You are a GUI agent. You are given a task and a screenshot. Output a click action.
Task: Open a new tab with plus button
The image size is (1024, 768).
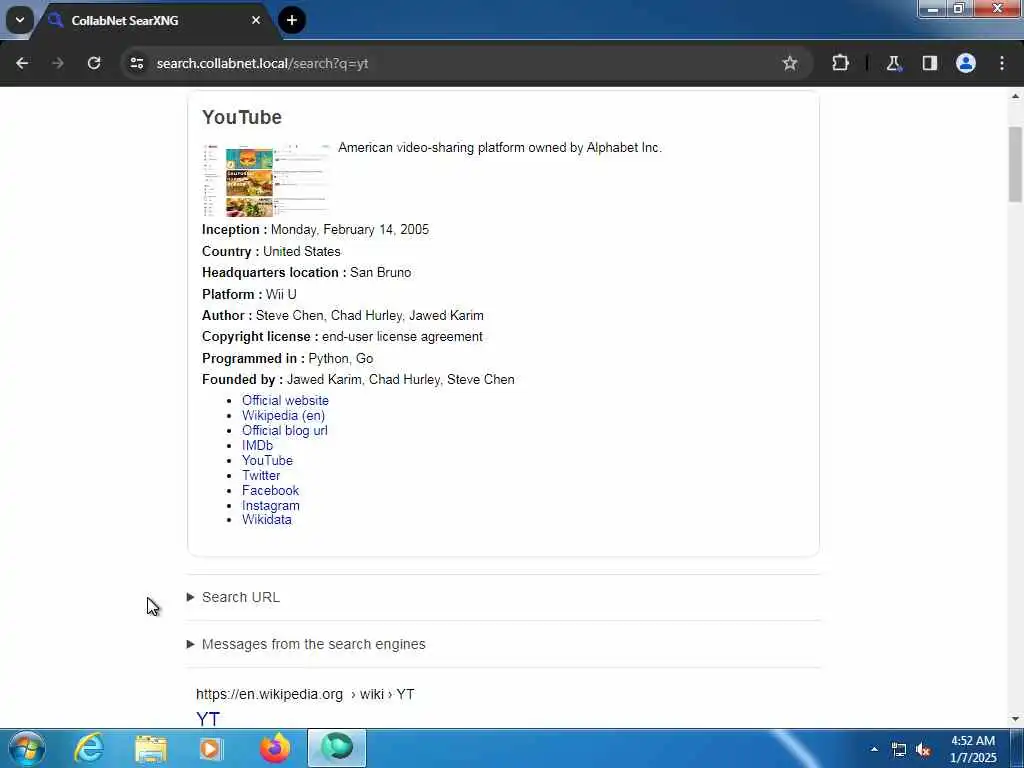coord(292,20)
